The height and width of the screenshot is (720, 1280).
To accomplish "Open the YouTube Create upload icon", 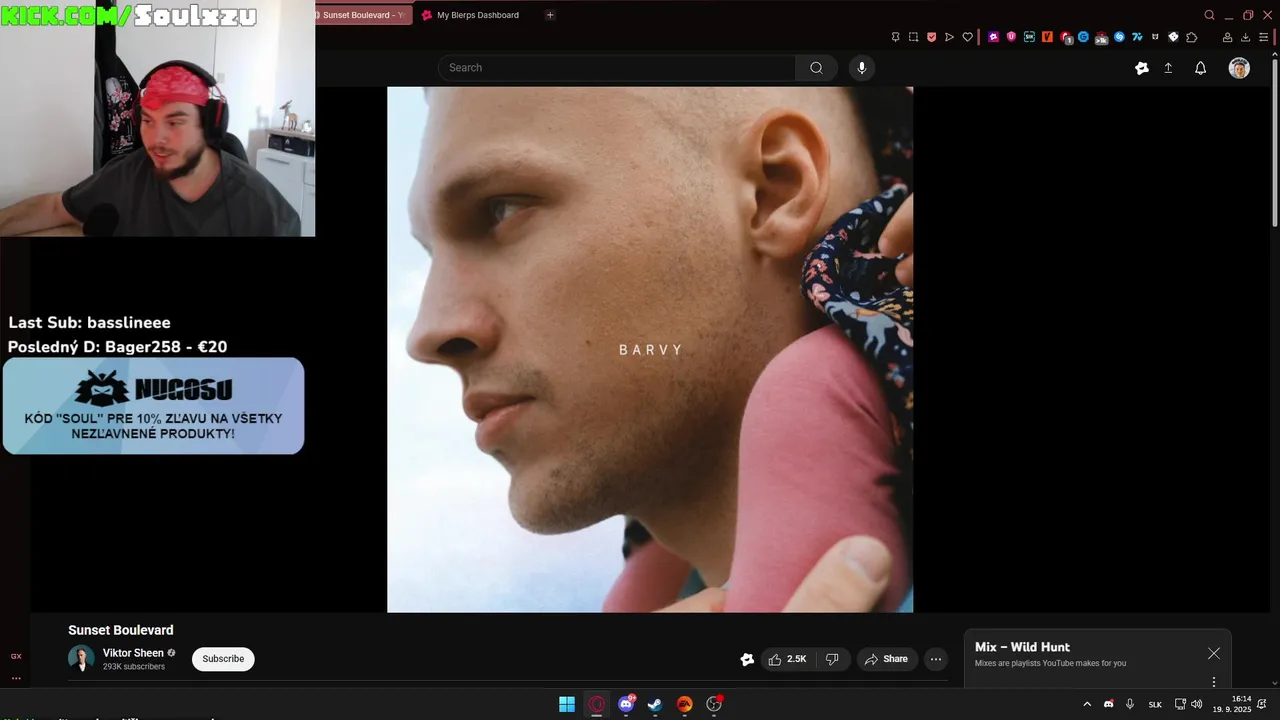I will [x=1168, y=68].
